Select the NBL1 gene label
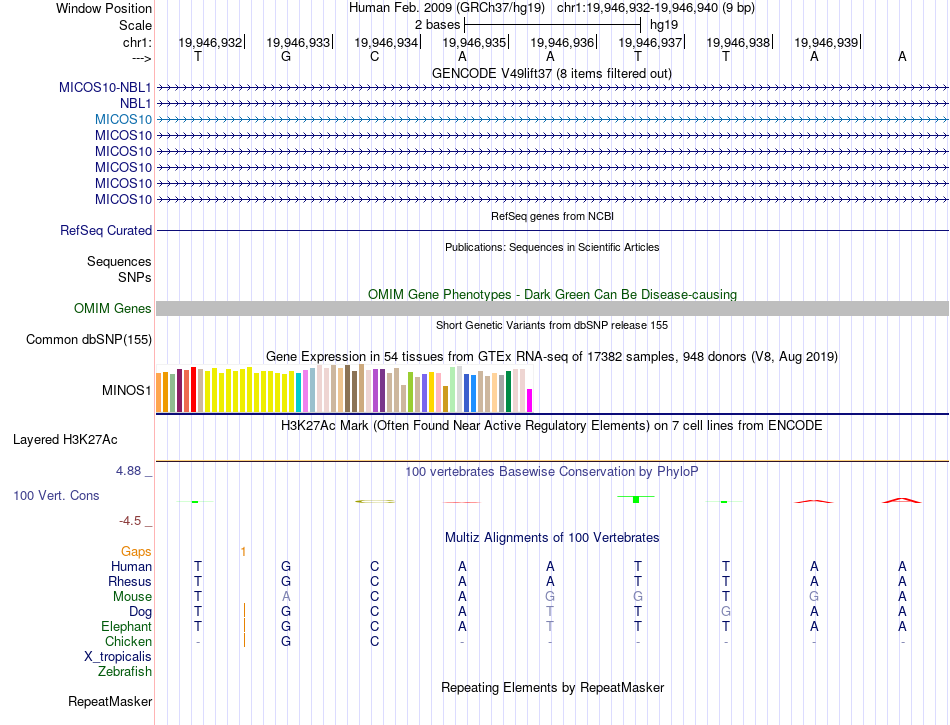The image size is (950, 725). pos(135,103)
